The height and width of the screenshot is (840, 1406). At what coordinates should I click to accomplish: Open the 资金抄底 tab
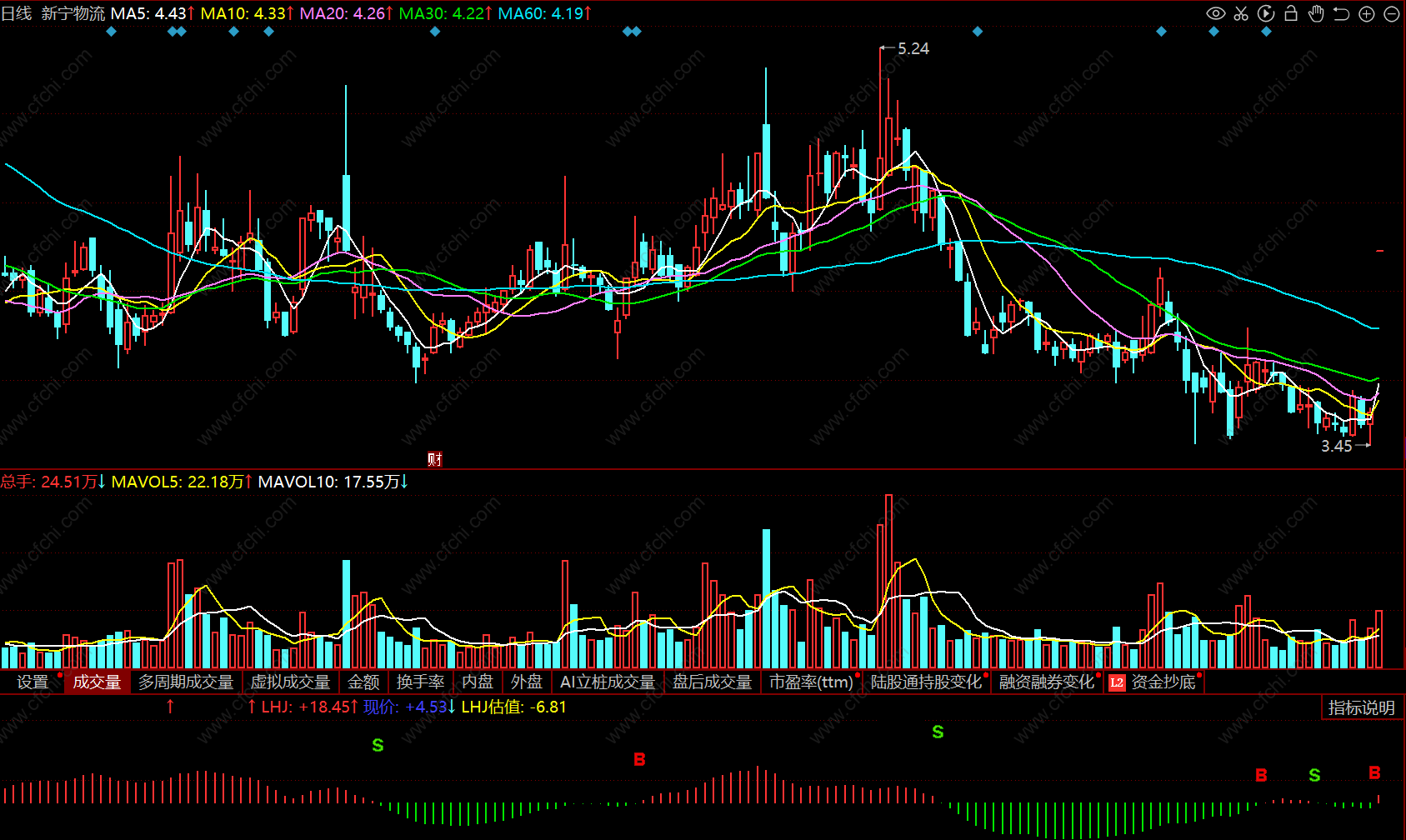(x=1163, y=682)
